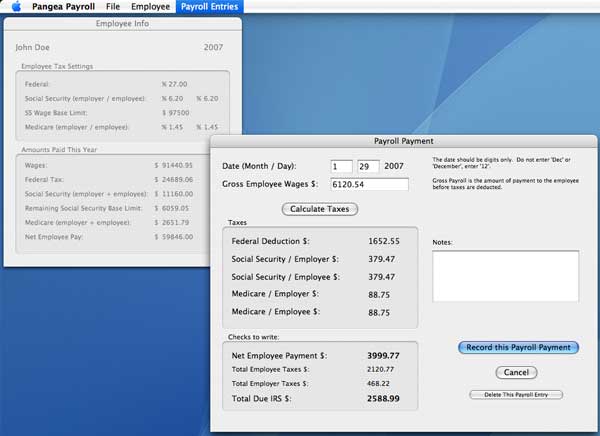Viewport: 600px width, 436px height.
Task: Click the Payroll Entries menu
Action: pyautogui.click(x=209, y=7)
